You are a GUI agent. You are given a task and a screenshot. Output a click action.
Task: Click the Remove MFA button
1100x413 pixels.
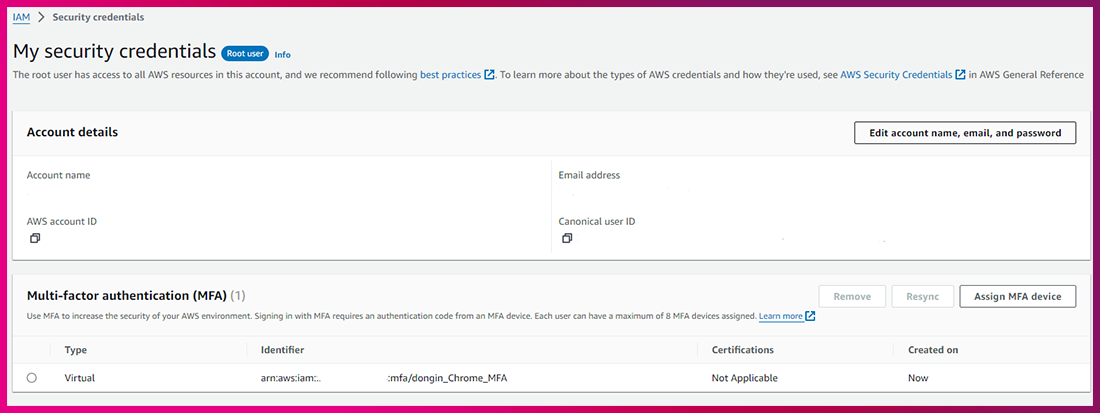click(x=852, y=296)
